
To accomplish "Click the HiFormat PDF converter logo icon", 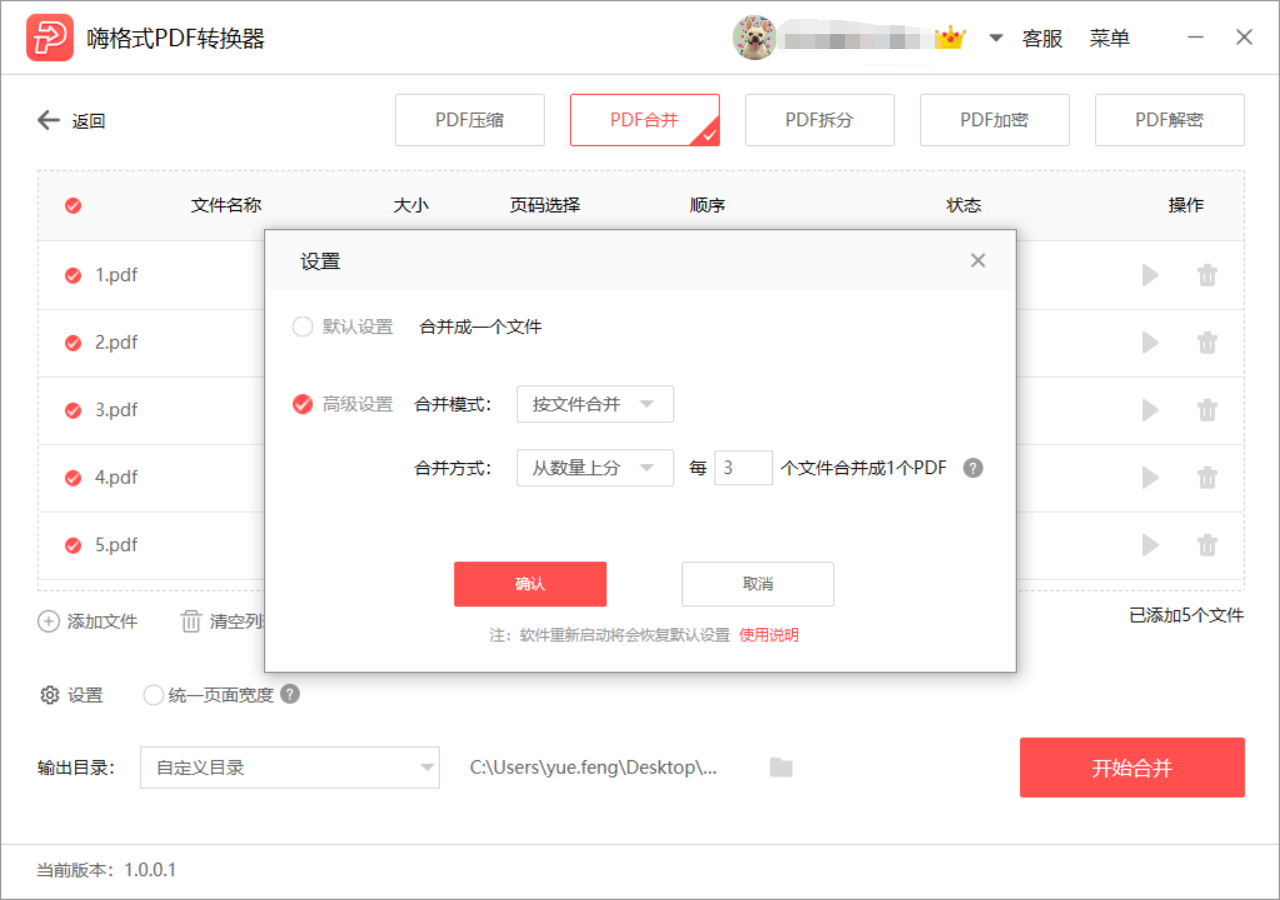I will click(x=50, y=38).
